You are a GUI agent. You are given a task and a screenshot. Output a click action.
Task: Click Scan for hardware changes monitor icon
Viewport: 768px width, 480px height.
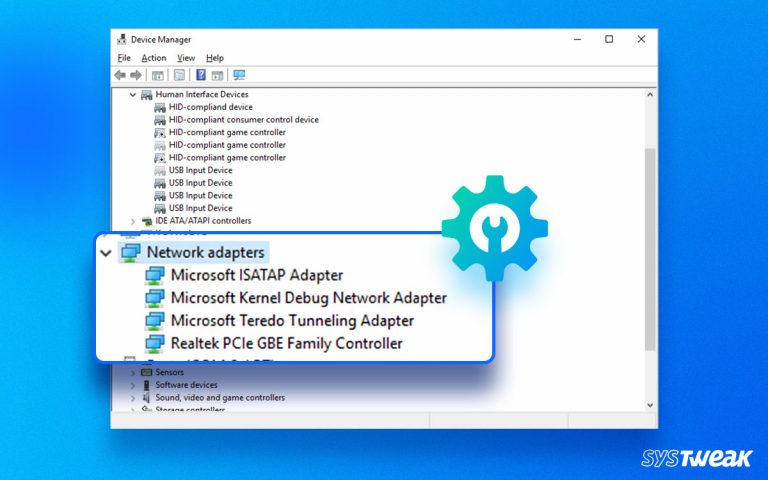[239, 74]
